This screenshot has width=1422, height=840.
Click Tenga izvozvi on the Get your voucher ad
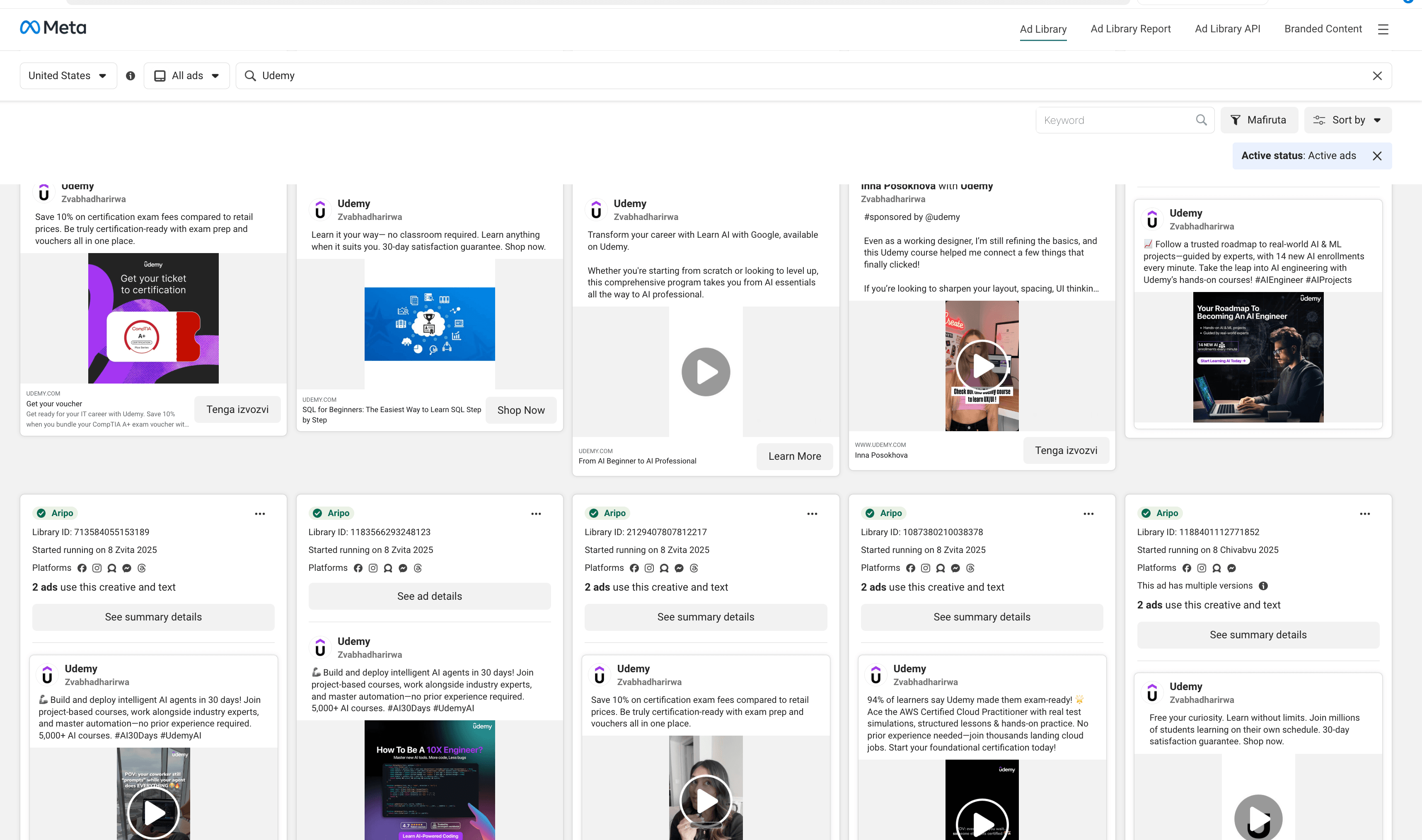click(237, 409)
